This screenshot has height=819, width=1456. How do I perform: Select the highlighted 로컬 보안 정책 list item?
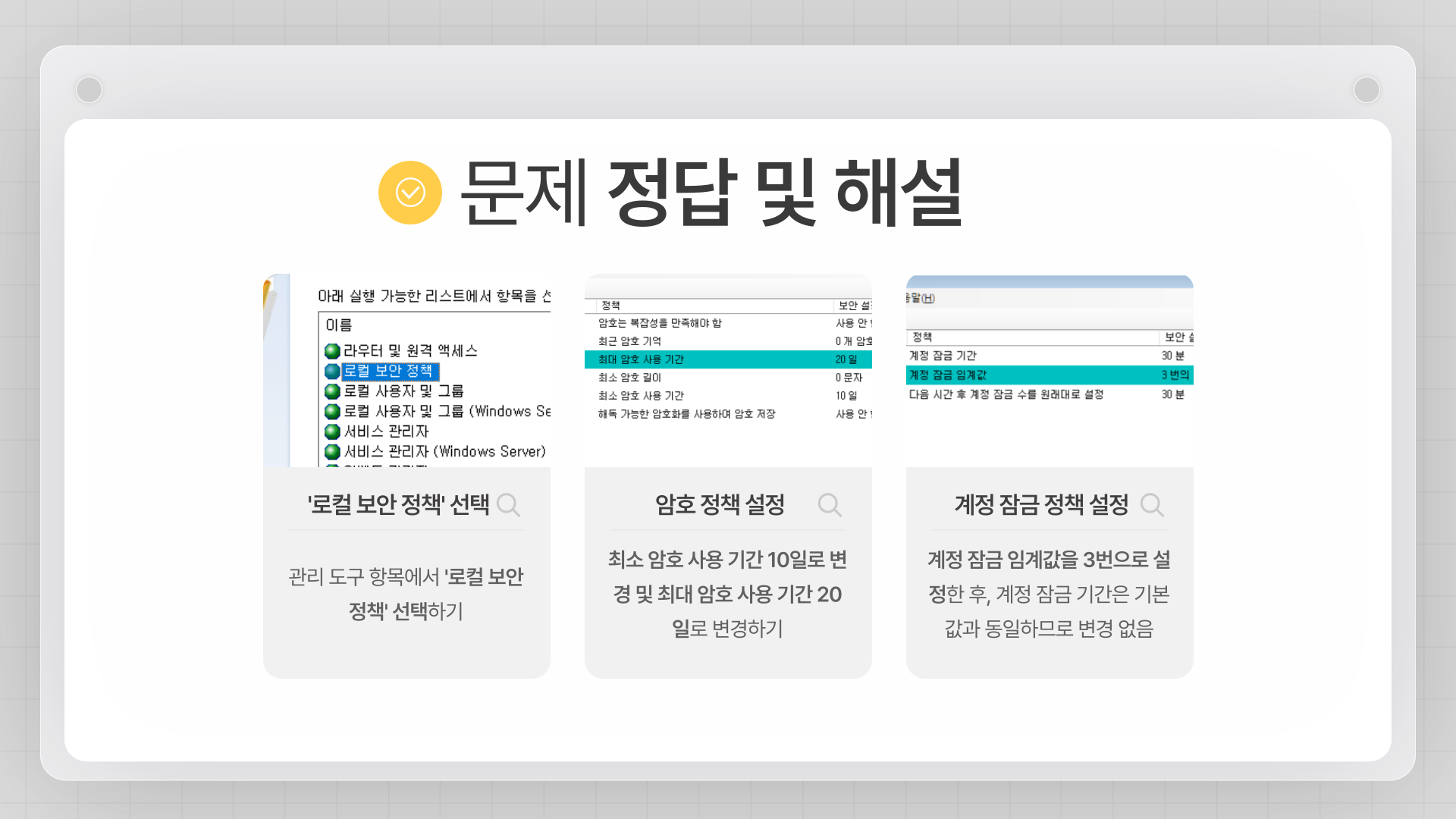(388, 372)
